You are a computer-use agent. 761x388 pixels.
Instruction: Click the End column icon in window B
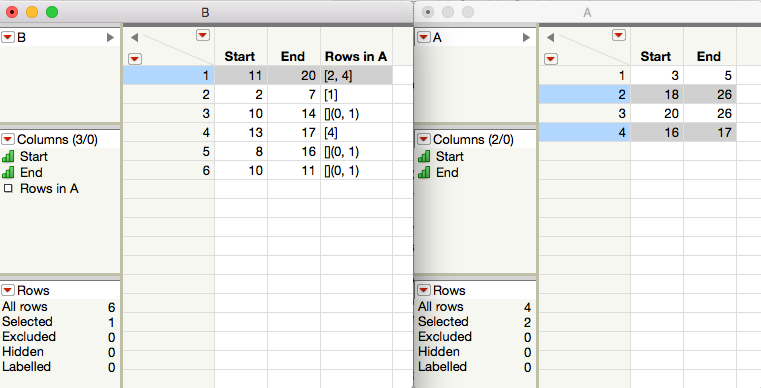click(x=8, y=172)
